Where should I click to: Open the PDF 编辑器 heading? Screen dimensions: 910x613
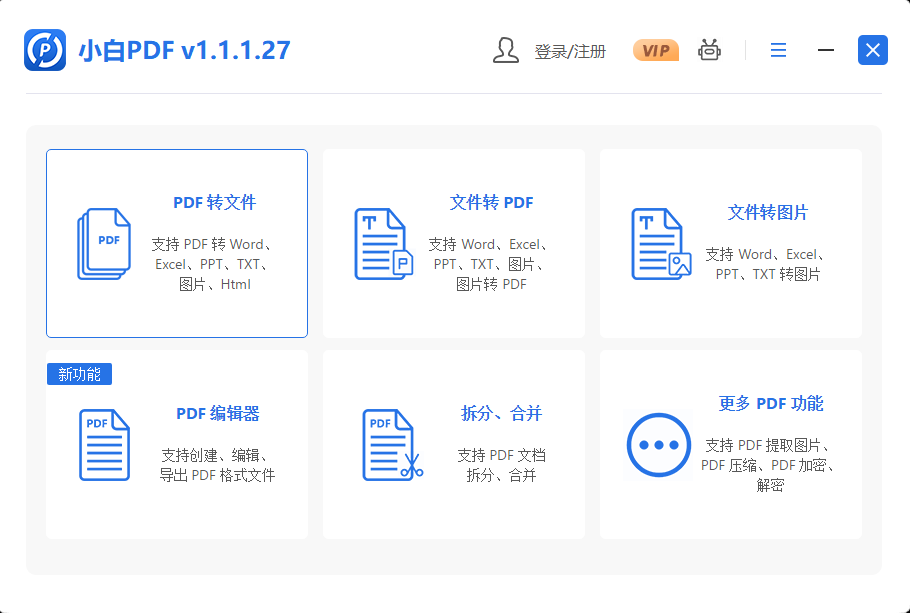point(218,414)
